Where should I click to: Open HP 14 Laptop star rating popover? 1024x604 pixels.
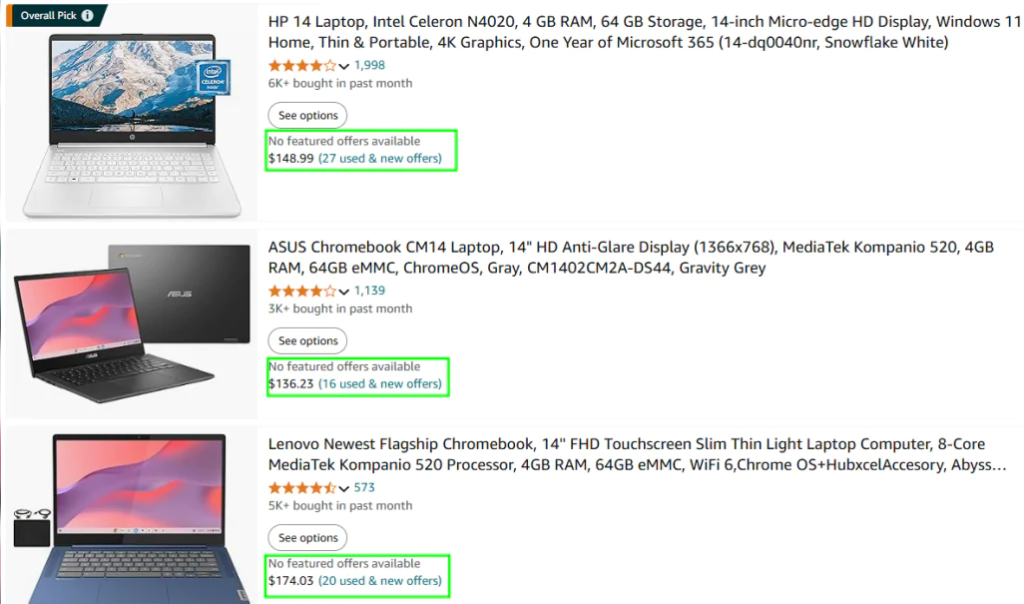tap(345, 66)
